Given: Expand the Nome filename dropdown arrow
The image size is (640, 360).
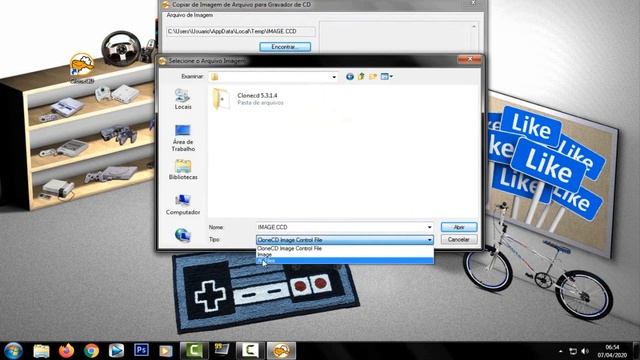Looking at the screenshot, I should [x=429, y=227].
